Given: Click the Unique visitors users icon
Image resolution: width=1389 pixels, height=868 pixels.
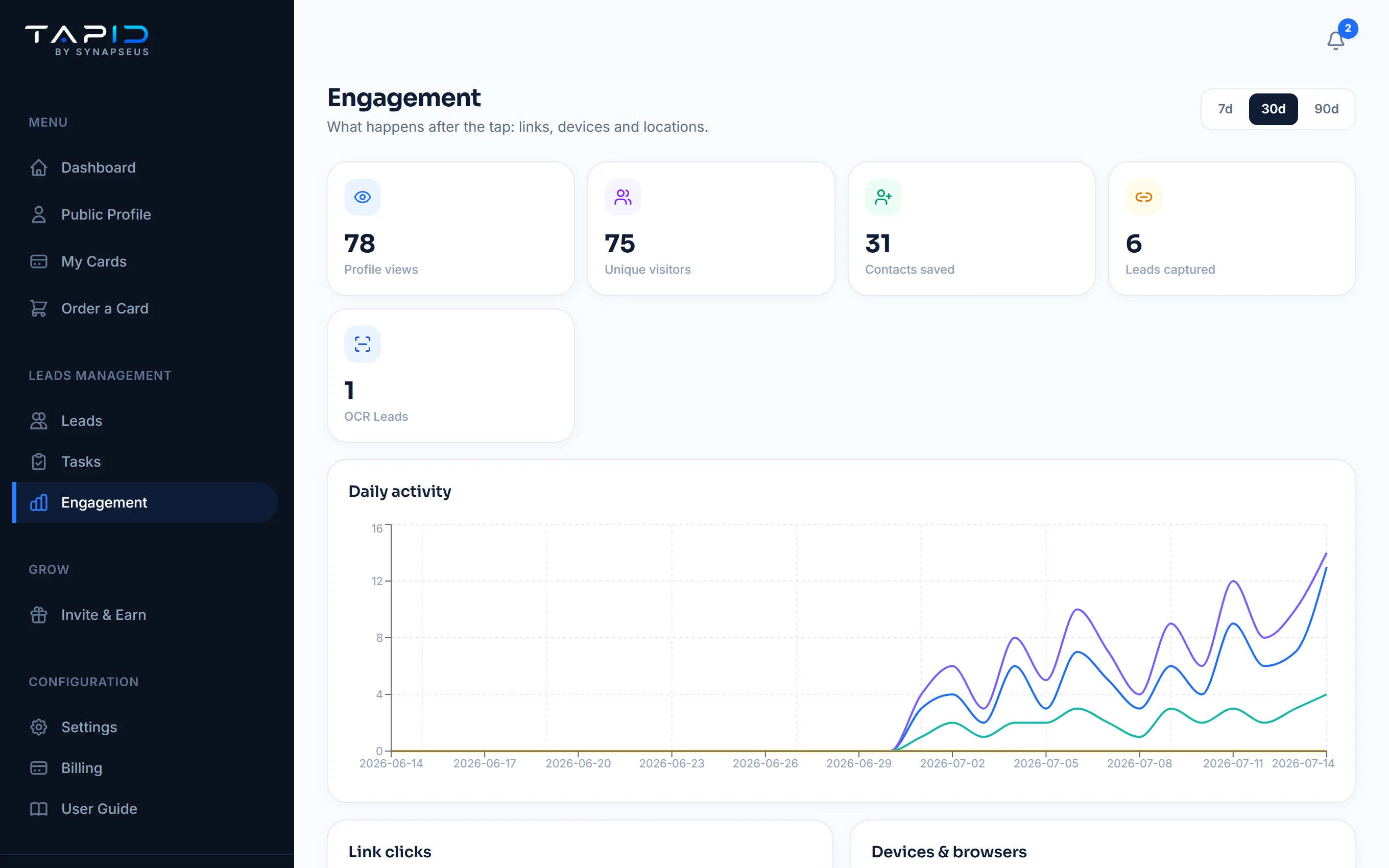Looking at the screenshot, I should (623, 197).
